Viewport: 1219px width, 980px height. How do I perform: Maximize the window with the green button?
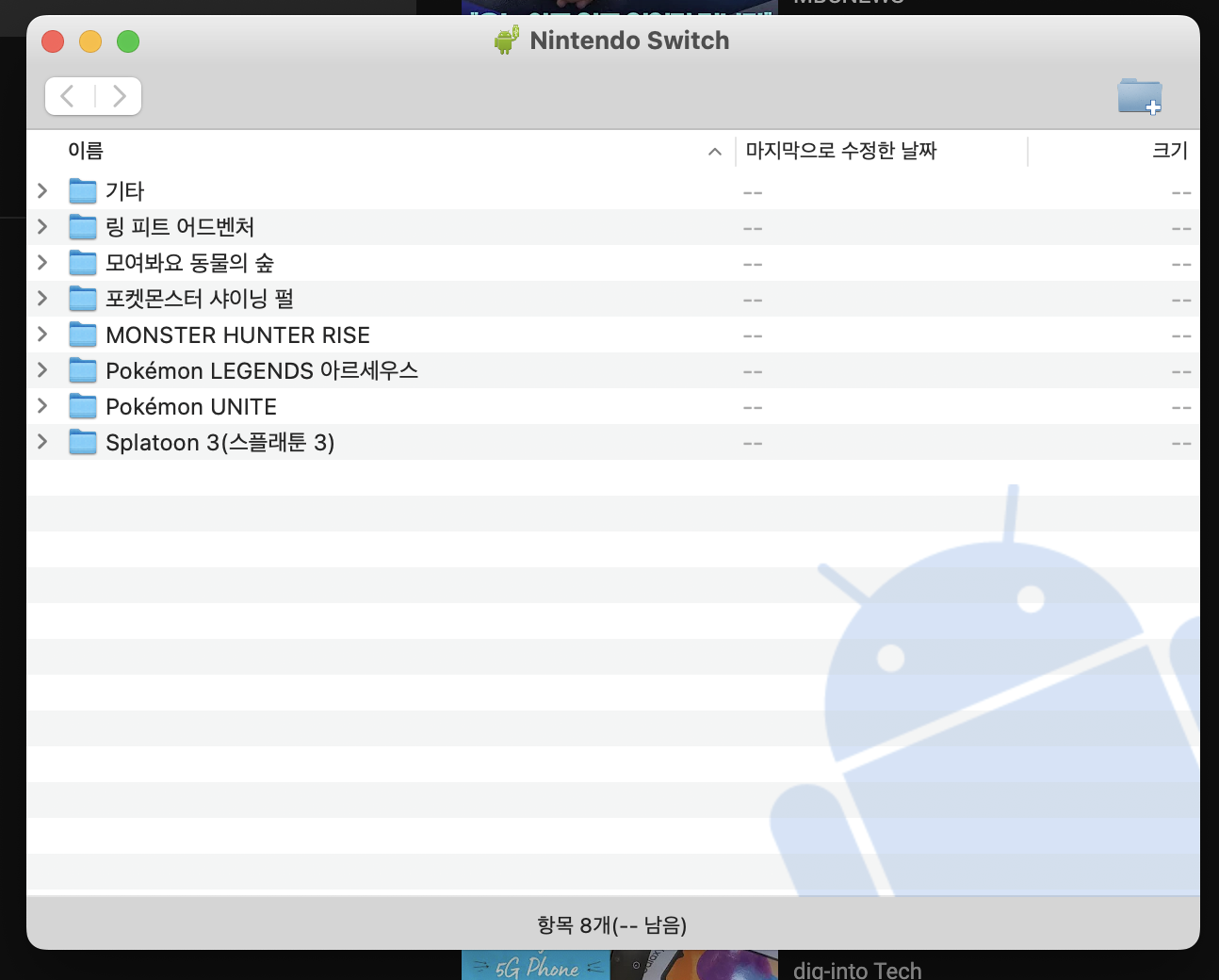coord(128,41)
